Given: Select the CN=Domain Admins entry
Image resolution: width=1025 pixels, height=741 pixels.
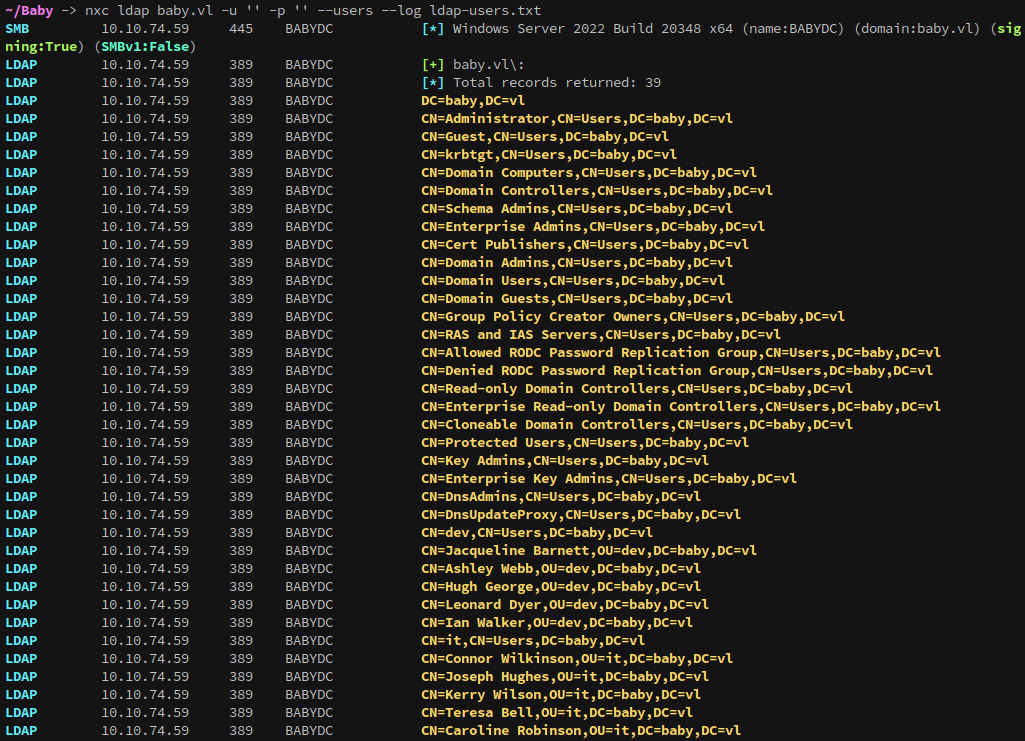Looking at the screenshot, I should [x=577, y=263].
